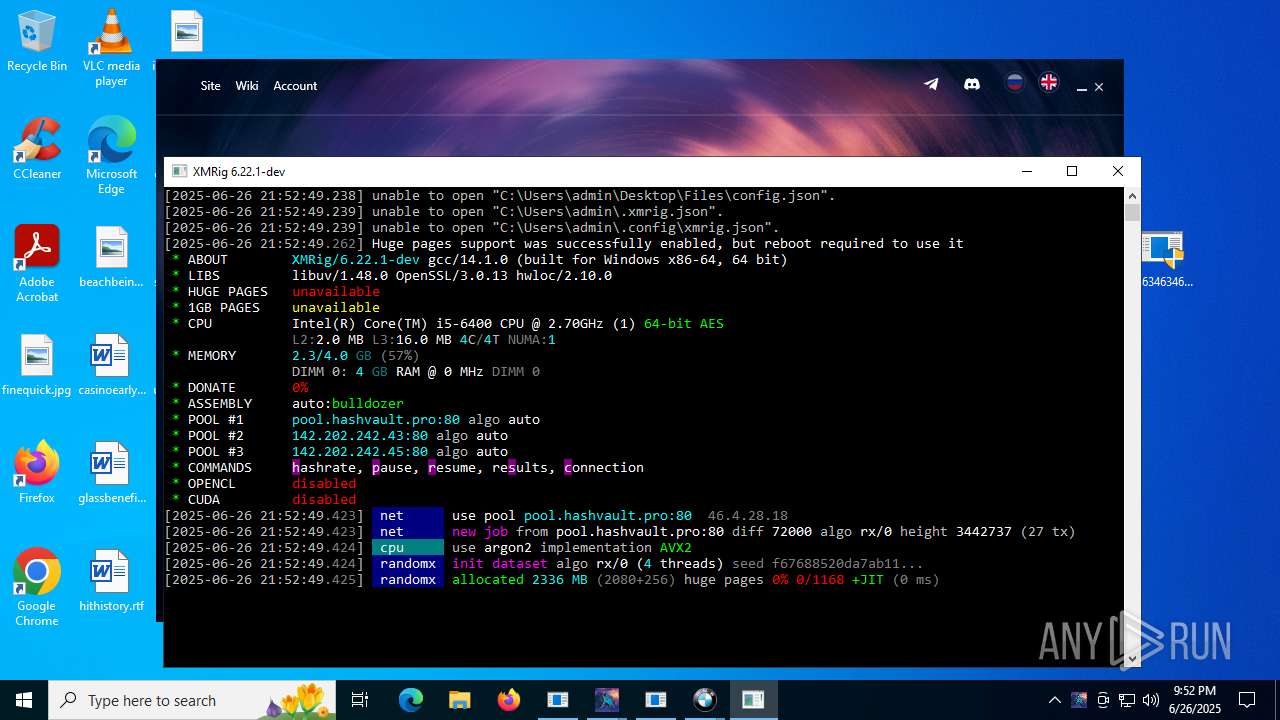1280x720 pixels.
Task: Open the glassbenefi Word document
Action: point(111,473)
